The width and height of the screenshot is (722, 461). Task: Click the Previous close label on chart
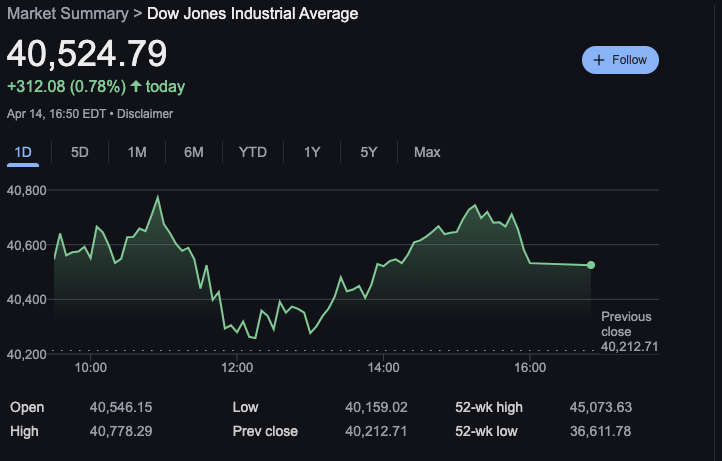click(x=626, y=324)
